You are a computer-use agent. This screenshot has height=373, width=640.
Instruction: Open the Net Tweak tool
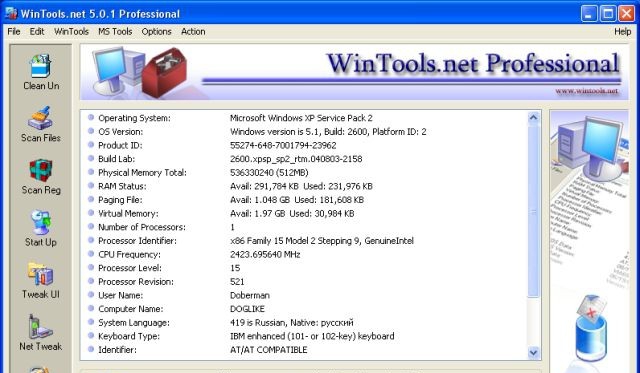pos(41,333)
